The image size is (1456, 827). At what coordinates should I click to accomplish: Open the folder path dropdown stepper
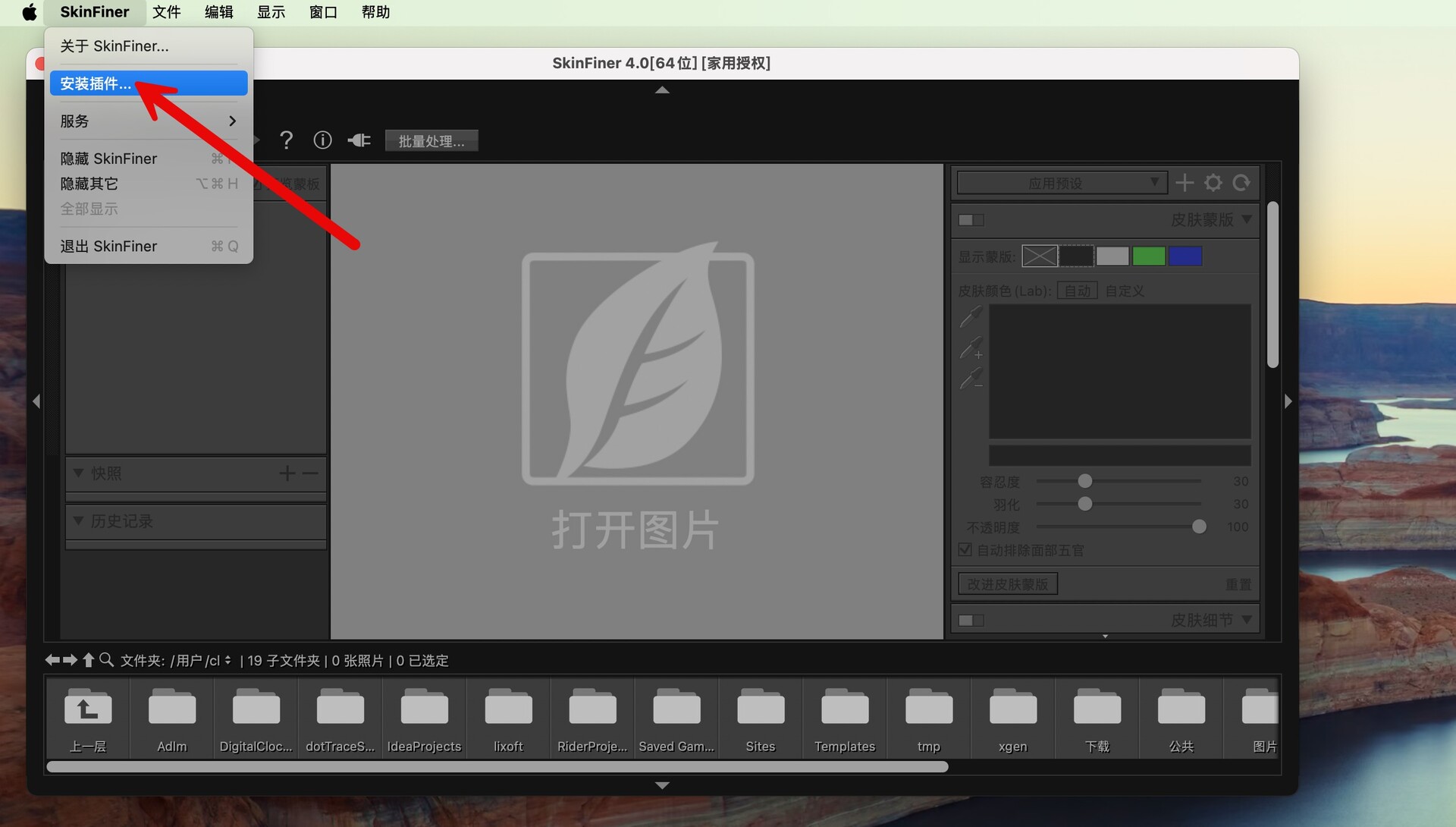click(x=227, y=660)
